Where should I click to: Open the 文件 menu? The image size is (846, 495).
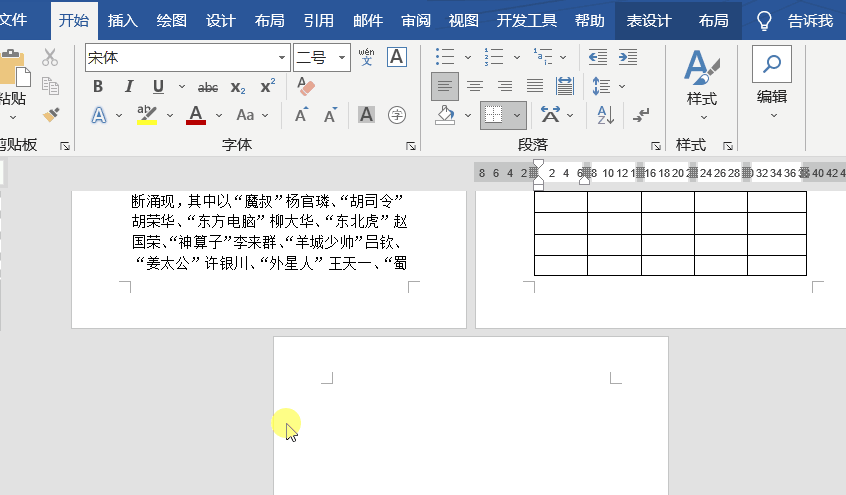tap(13, 21)
